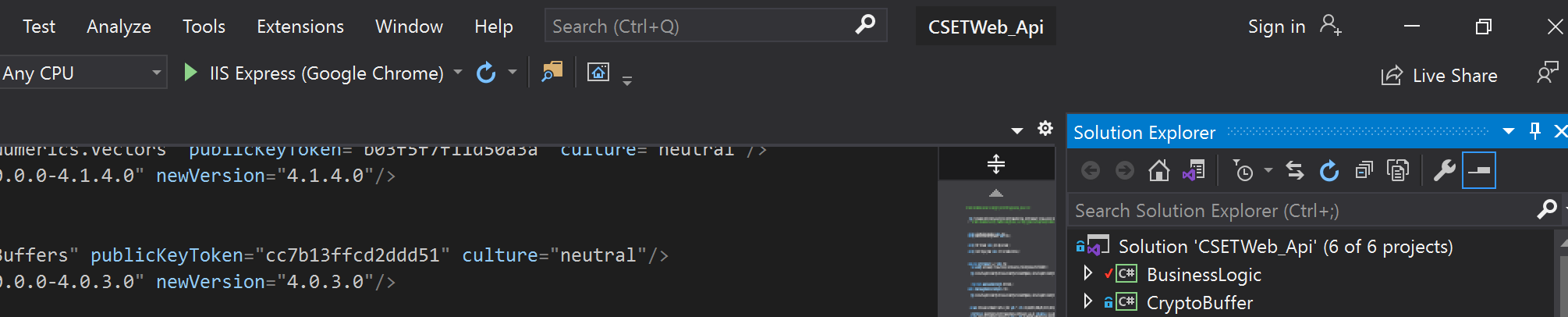Toggle pin on Solution Explorer panel
Screen dimensions: 1568x317
[x=1534, y=131]
